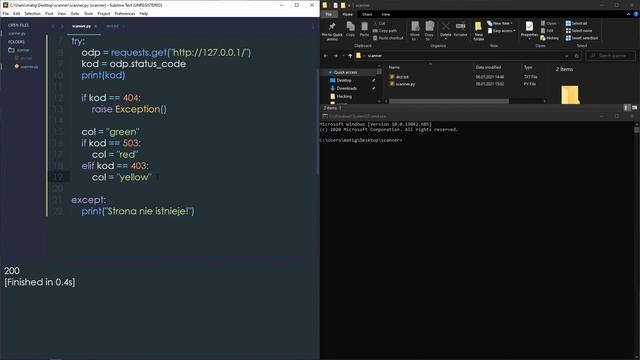Open the Find menu in Sublime Text
This screenshot has width=640, height=360.
(49, 13)
